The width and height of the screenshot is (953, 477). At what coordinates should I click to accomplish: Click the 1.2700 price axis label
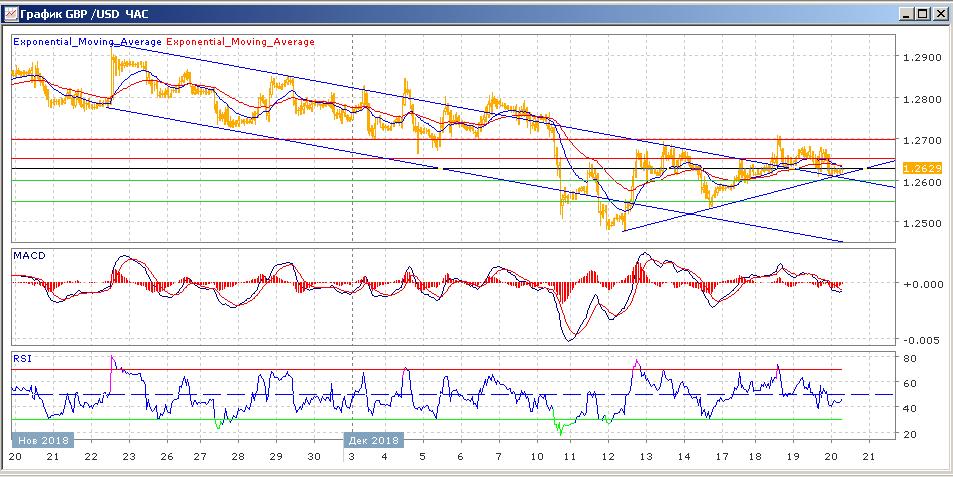[921, 141]
